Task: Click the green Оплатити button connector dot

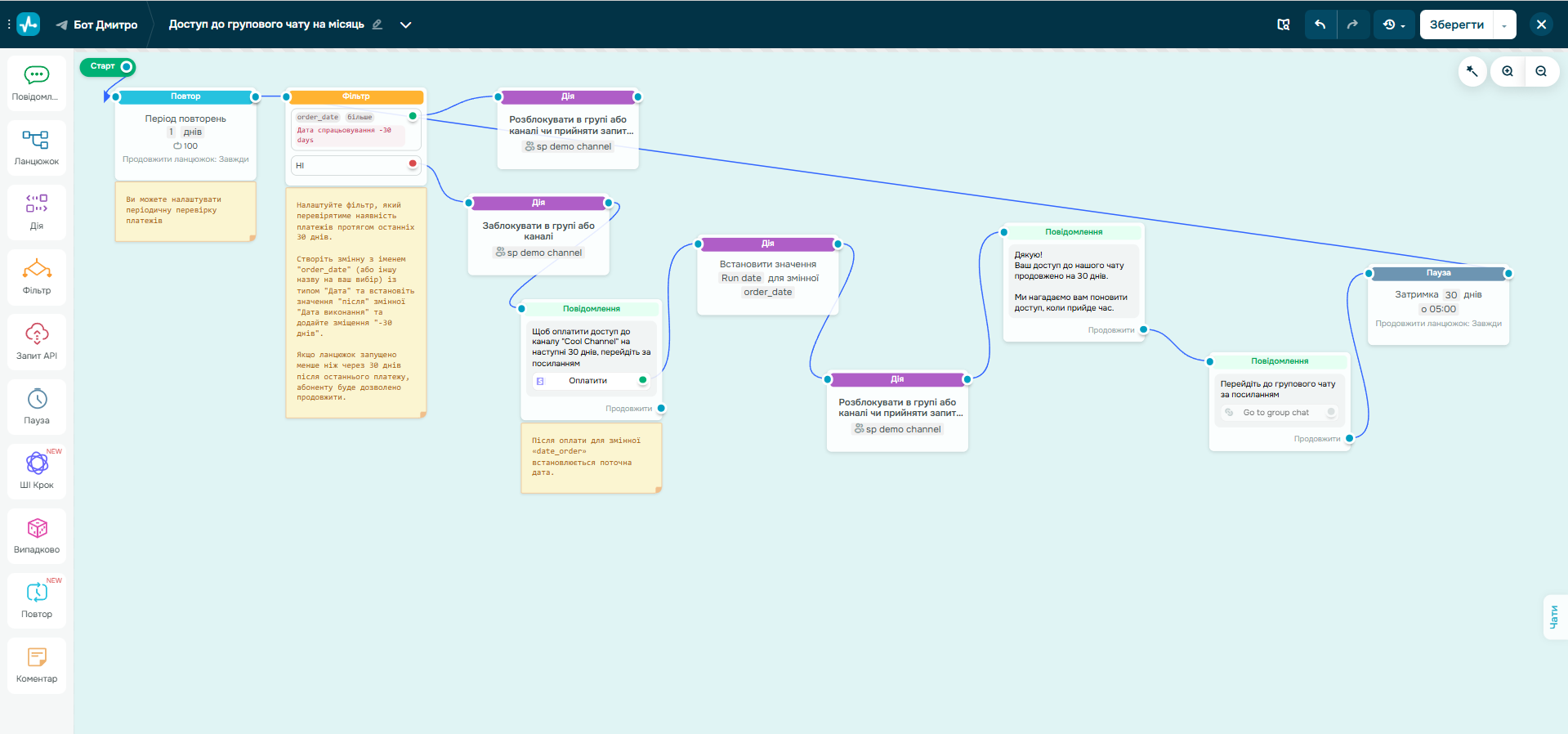Action: (643, 380)
